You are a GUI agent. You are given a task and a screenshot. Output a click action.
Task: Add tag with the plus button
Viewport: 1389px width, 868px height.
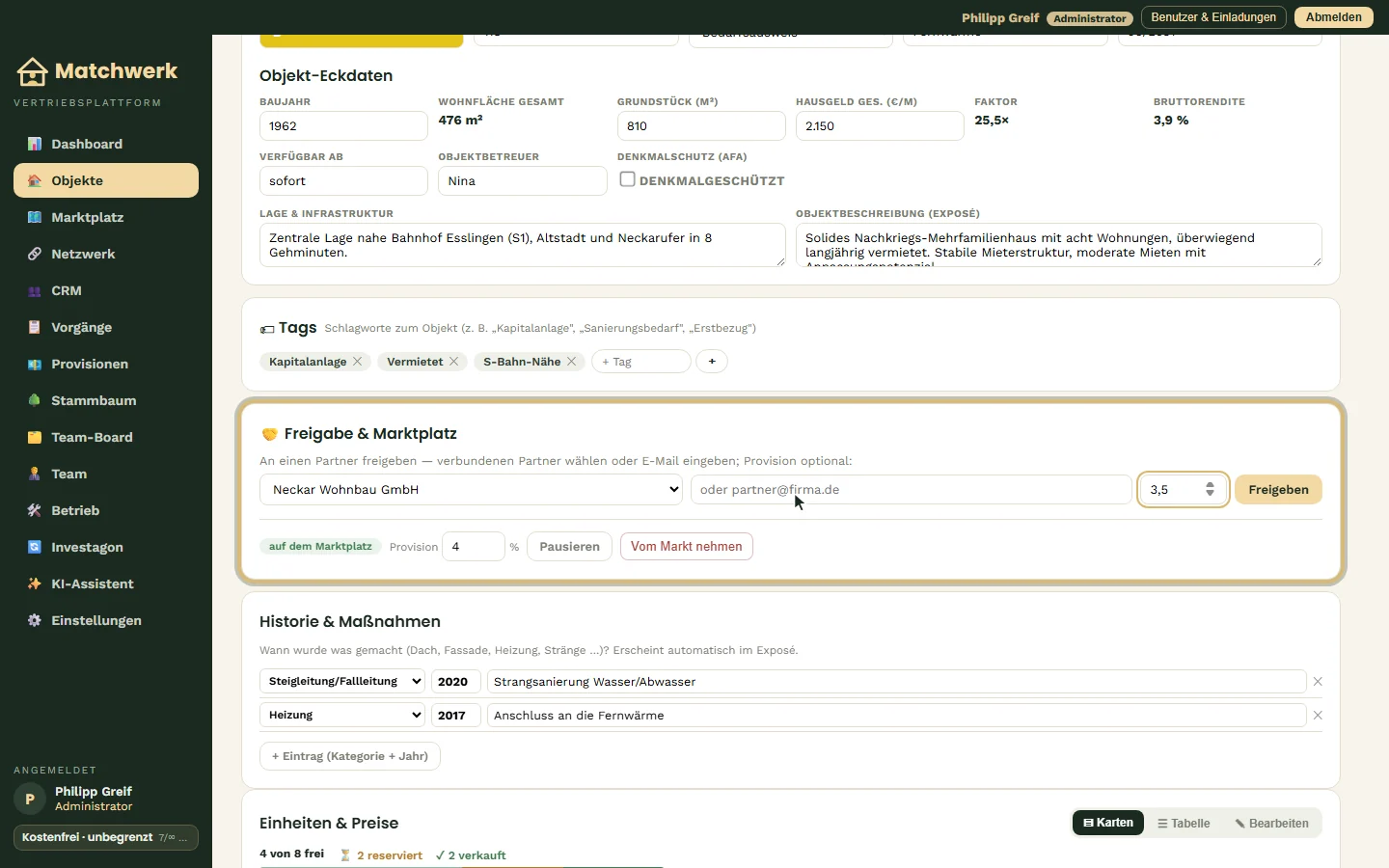[712, 362]
